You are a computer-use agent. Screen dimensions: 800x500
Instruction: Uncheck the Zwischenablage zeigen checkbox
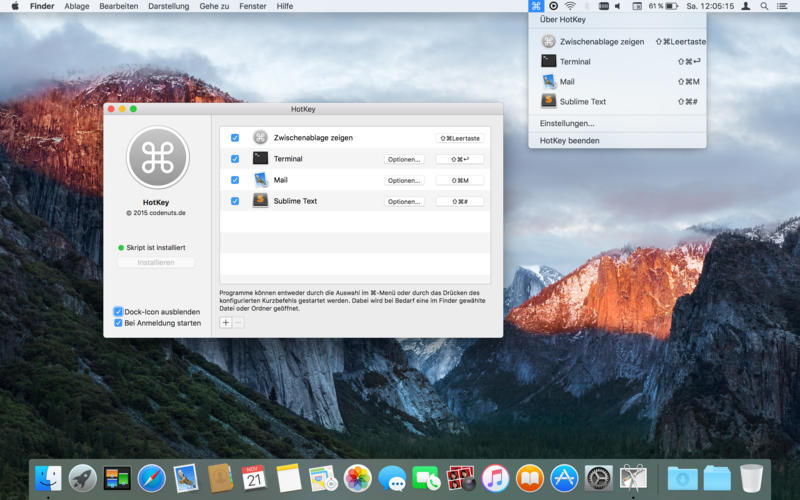click(x=235, y=138)
